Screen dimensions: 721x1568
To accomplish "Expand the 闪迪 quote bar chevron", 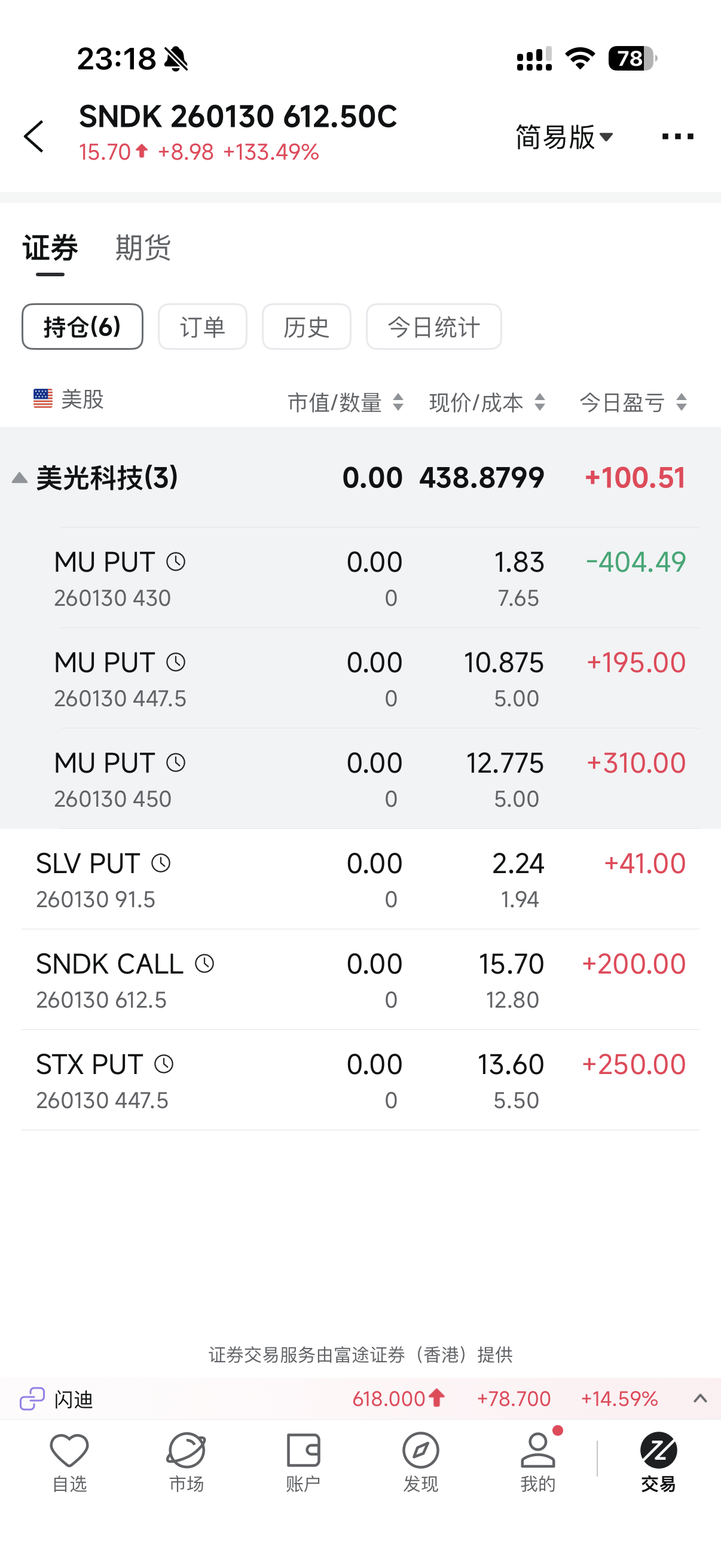I will click(x=699, y=1399).
